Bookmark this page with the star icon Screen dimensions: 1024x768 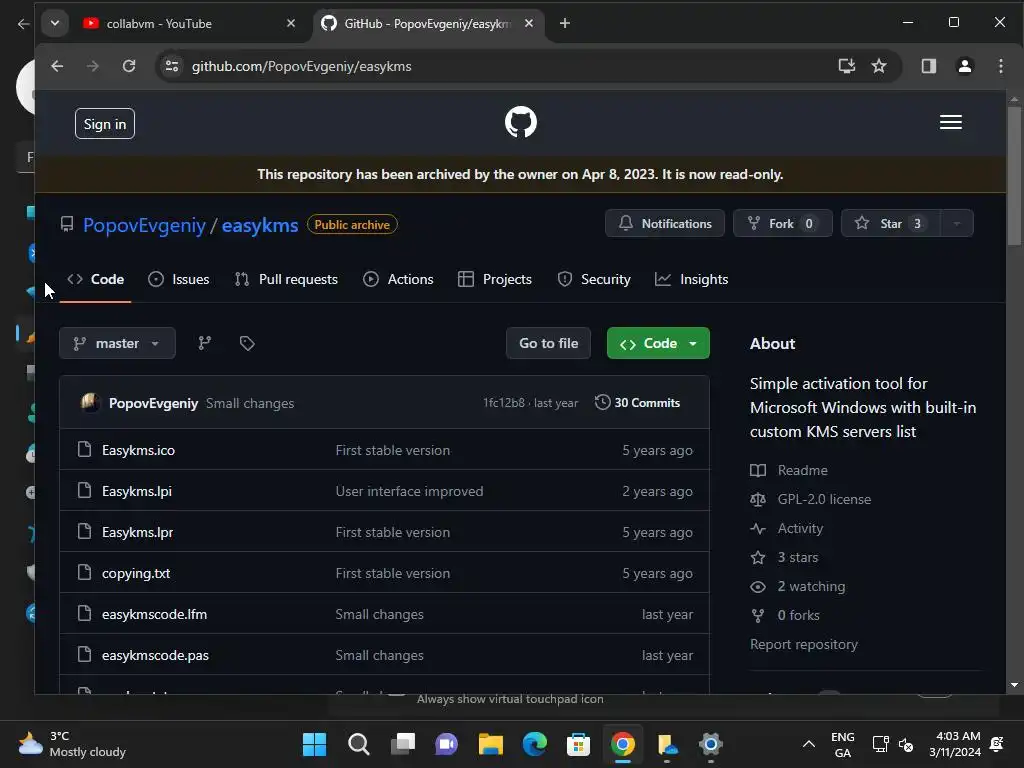pyautogui.click(x=879, y=66)
